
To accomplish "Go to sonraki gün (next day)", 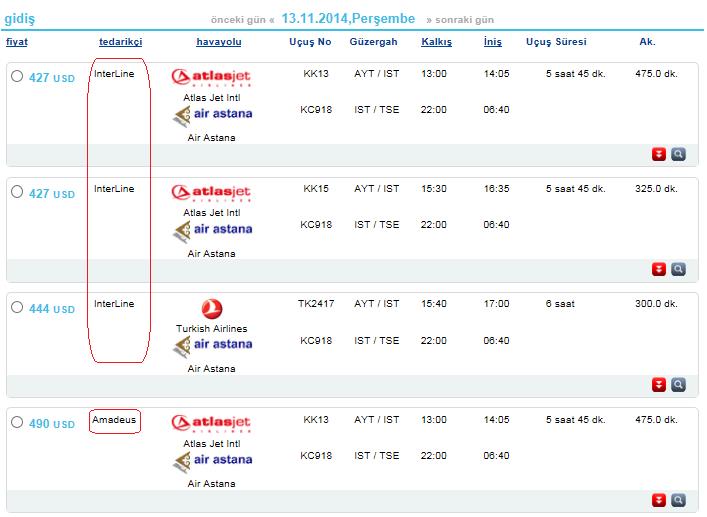I will coord(460,20).
